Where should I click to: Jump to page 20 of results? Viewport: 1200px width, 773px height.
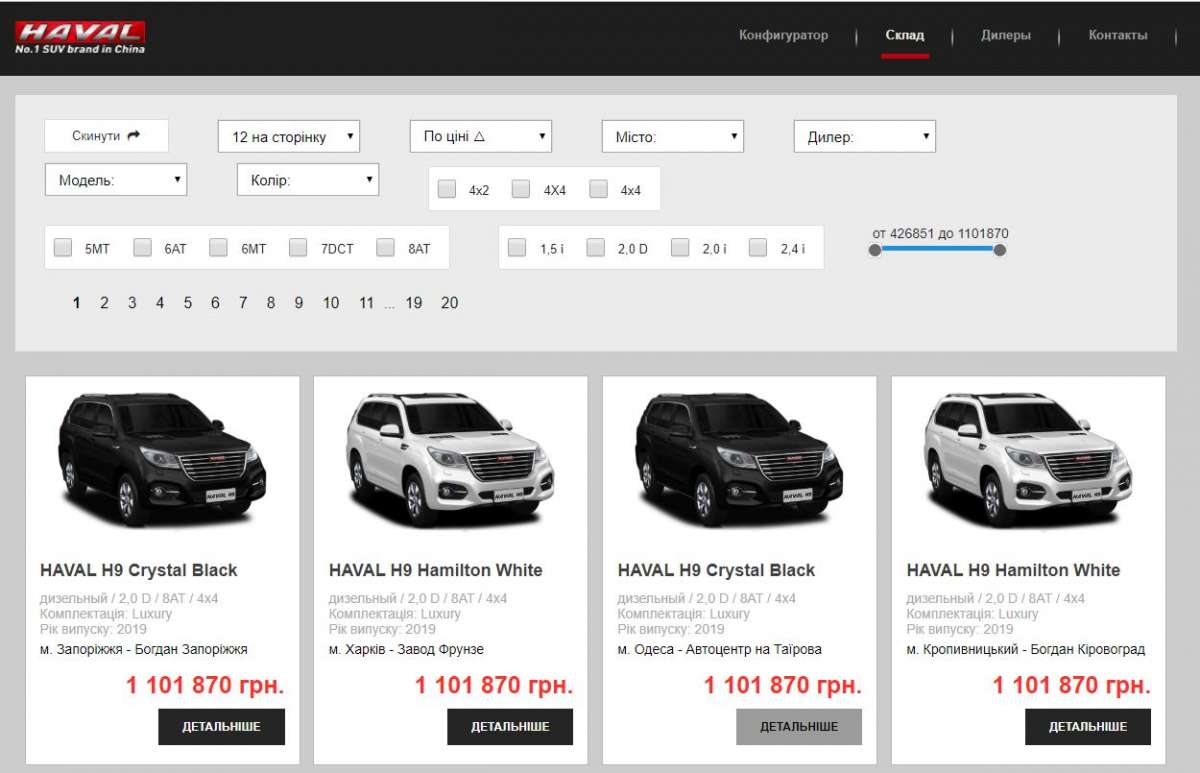pos(449,303)
